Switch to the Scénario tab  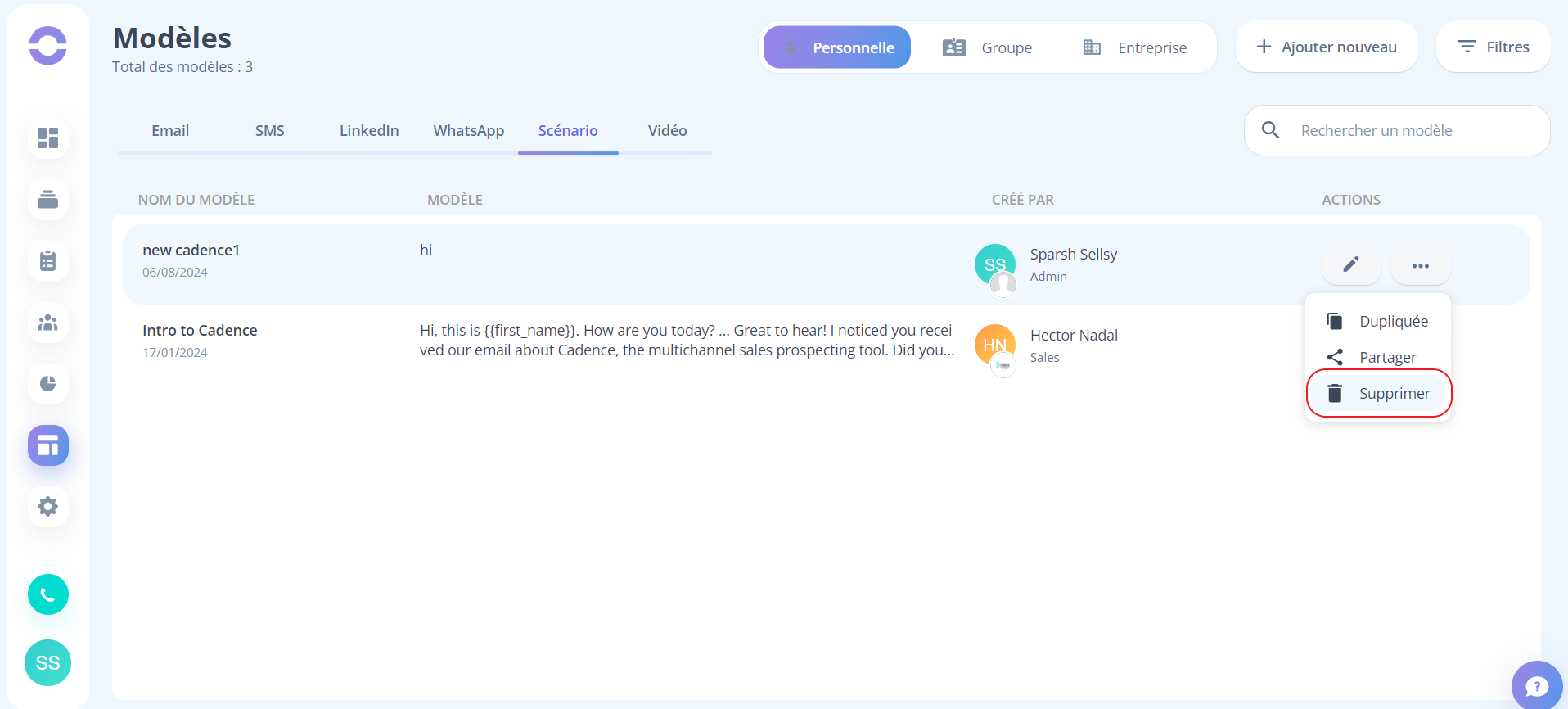[568, 131]
